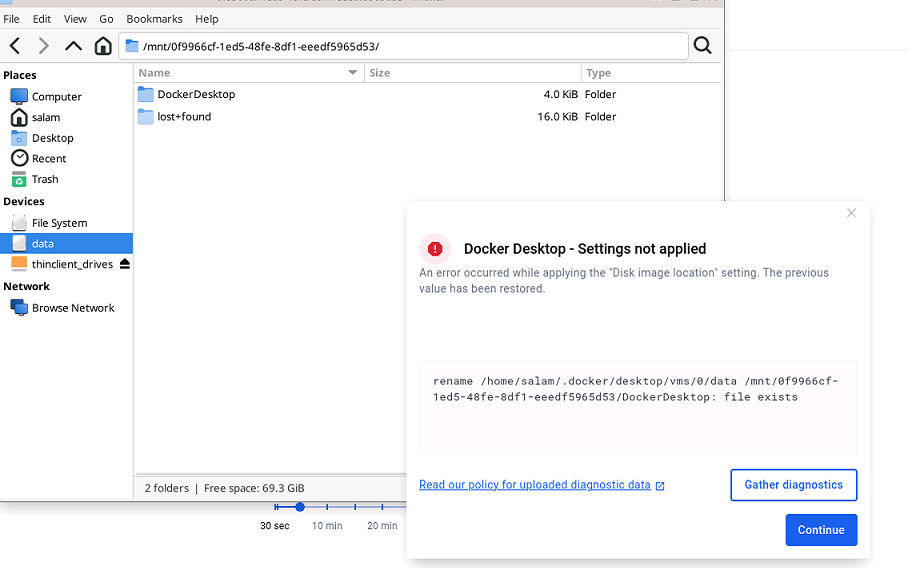Open the home folder icon in toolbar
Image resolution: width=909 pixels, height=568 pixels.
103,46
